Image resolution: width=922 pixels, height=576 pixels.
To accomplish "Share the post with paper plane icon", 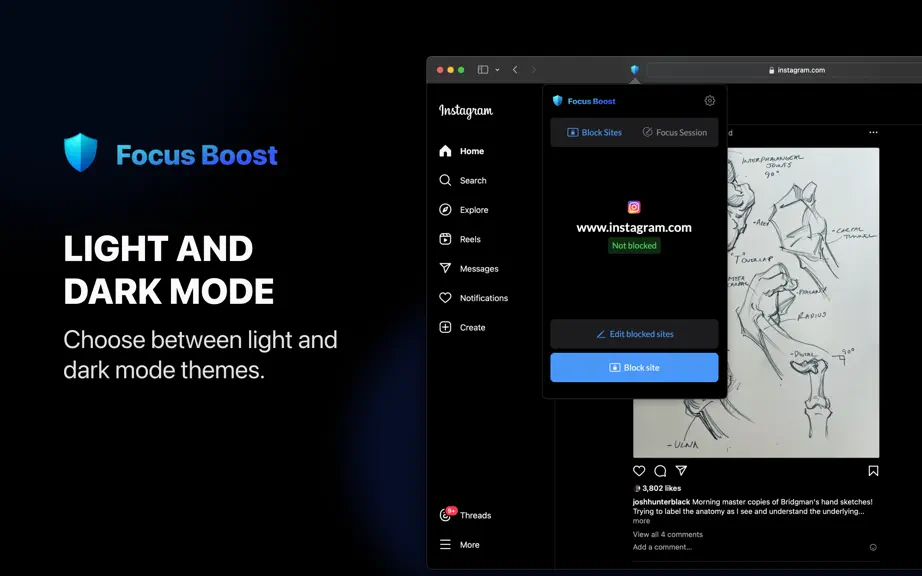I will 681,470.
